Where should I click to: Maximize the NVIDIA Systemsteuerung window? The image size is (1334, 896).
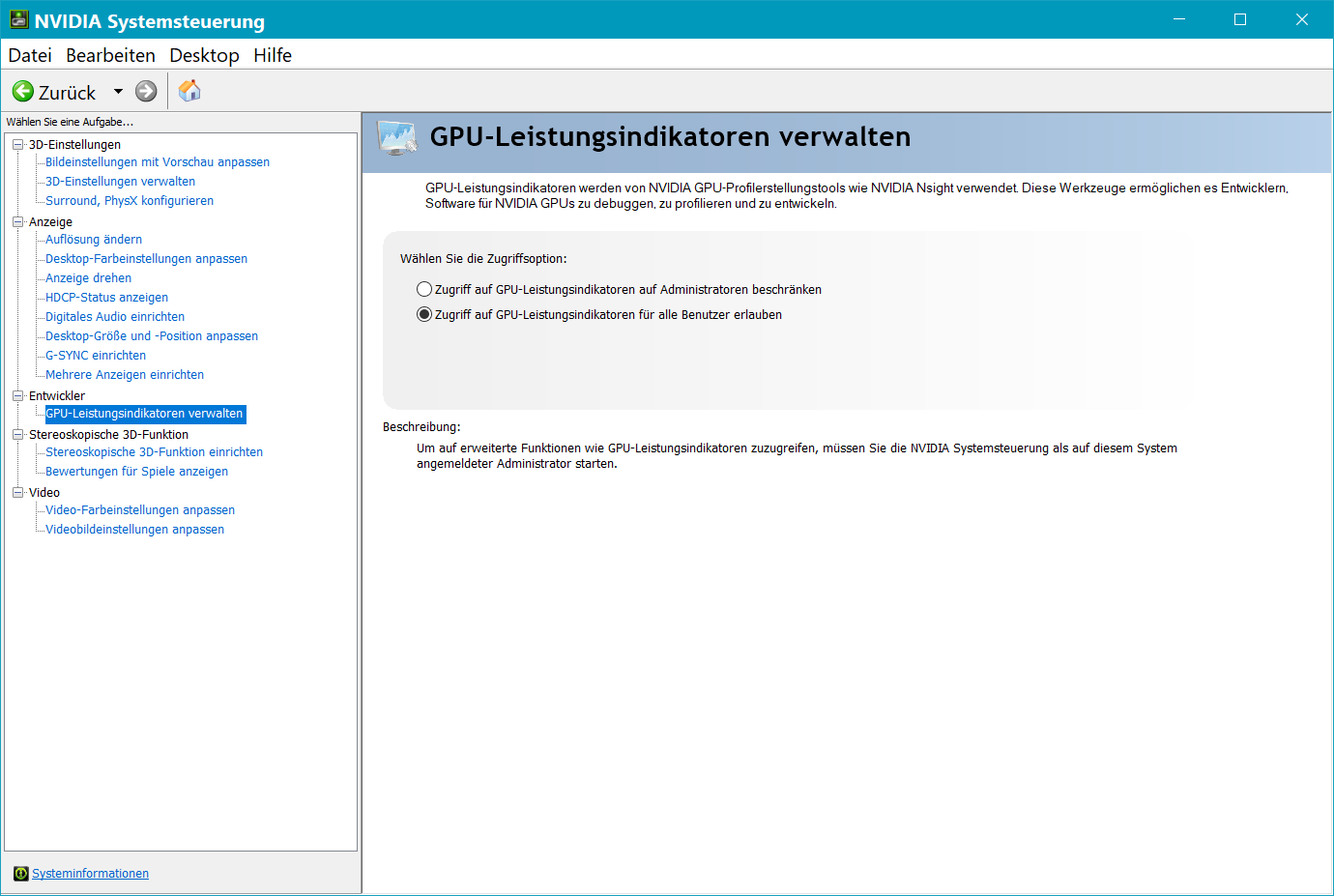pos(1240,19)
